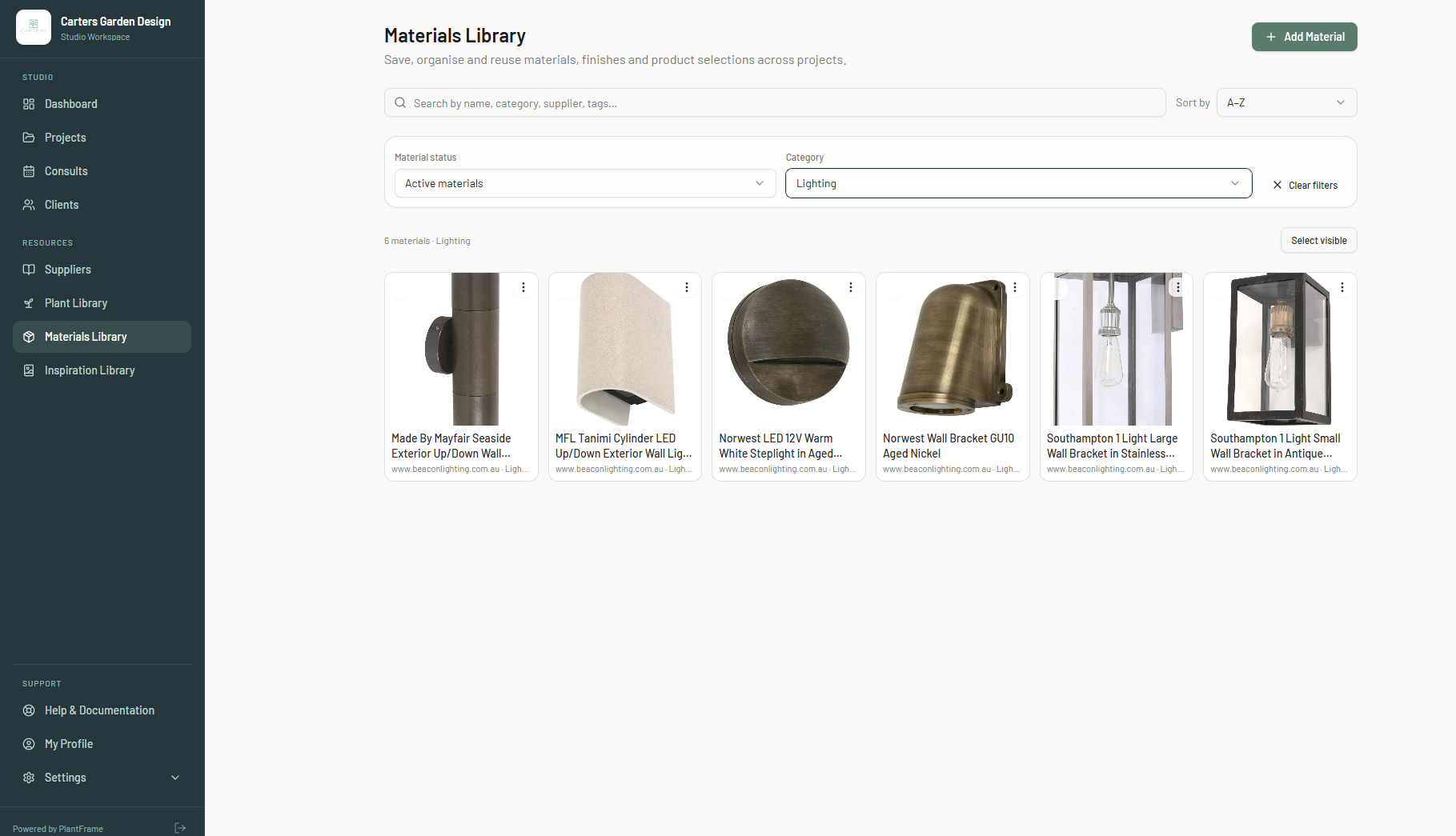This screenshot has width=1456, height=836.
Task: Open Projects from the sidebar
Action: pos(102,138)
